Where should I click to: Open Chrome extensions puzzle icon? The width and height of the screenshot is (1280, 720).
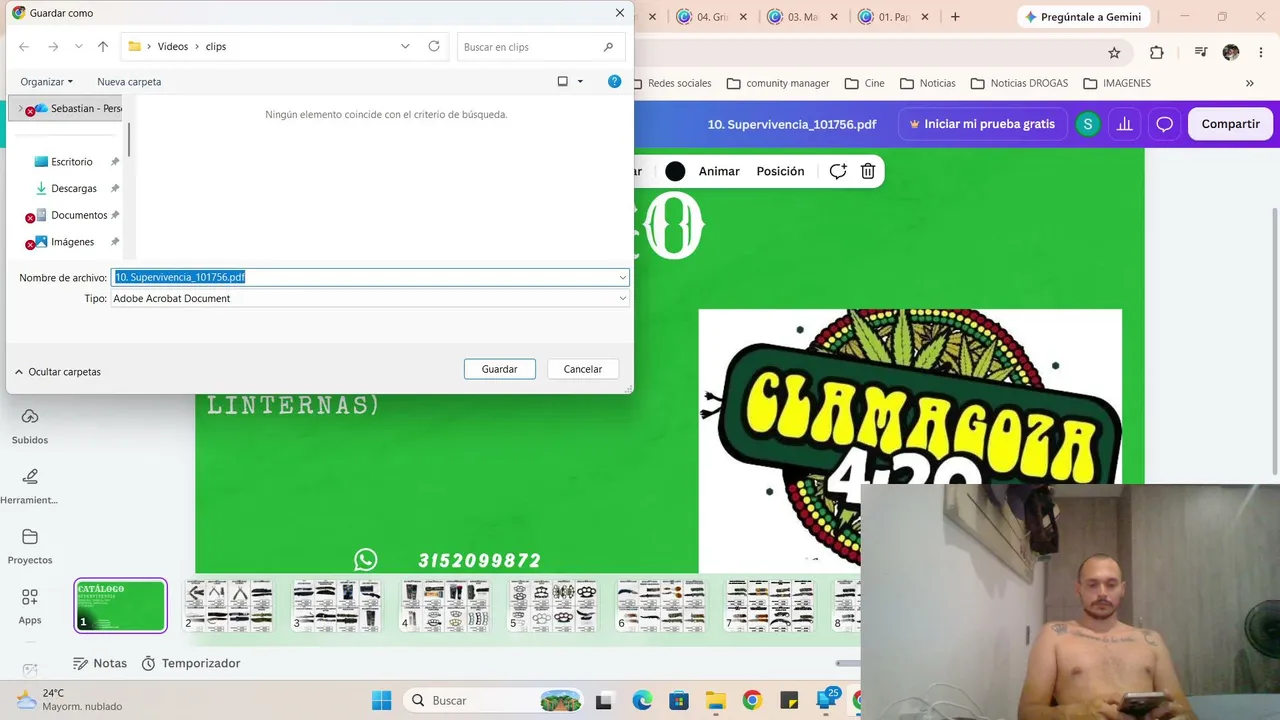pos(1157,53)
